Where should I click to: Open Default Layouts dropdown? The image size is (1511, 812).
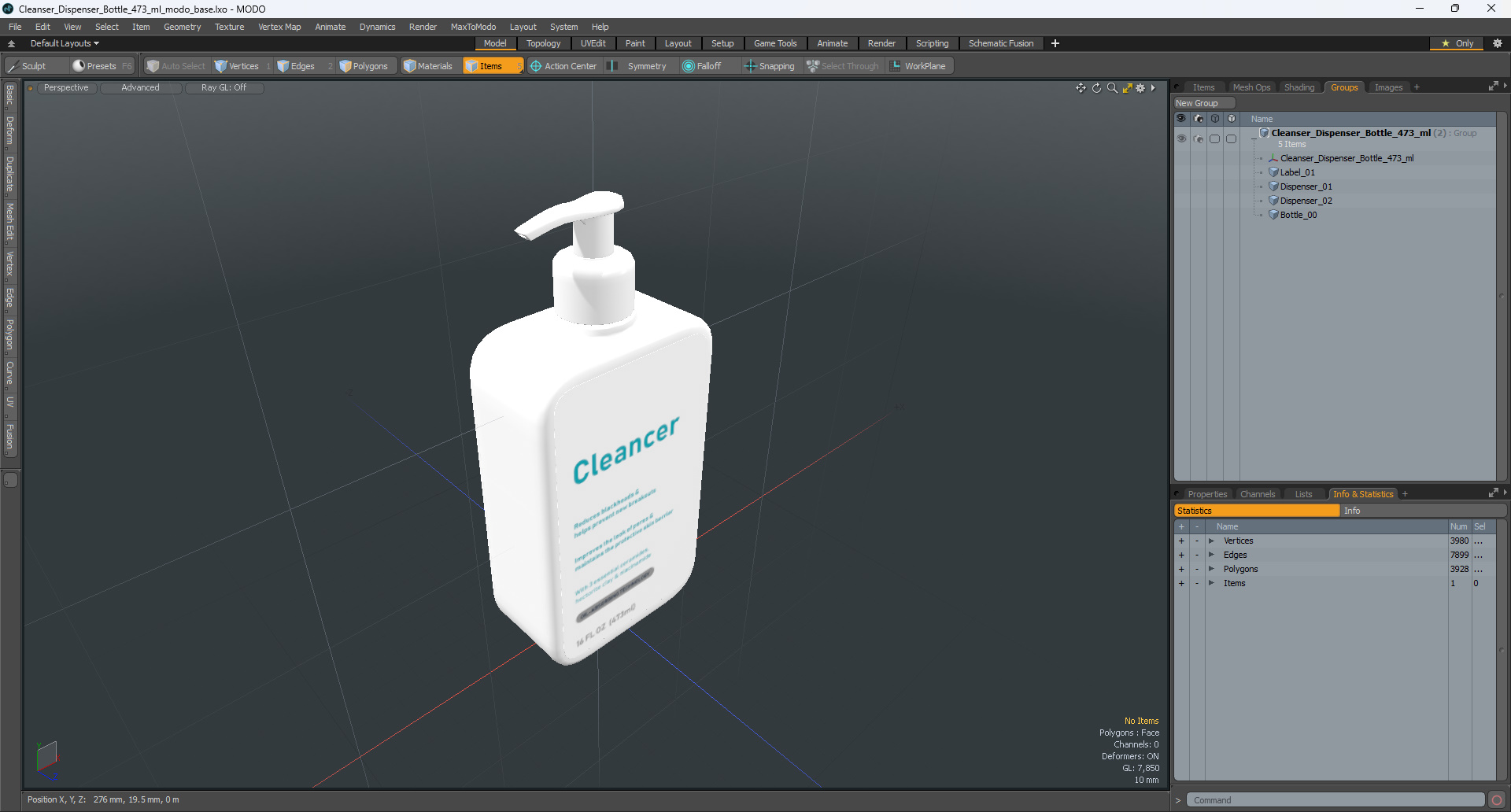click(x=65, y=43)
